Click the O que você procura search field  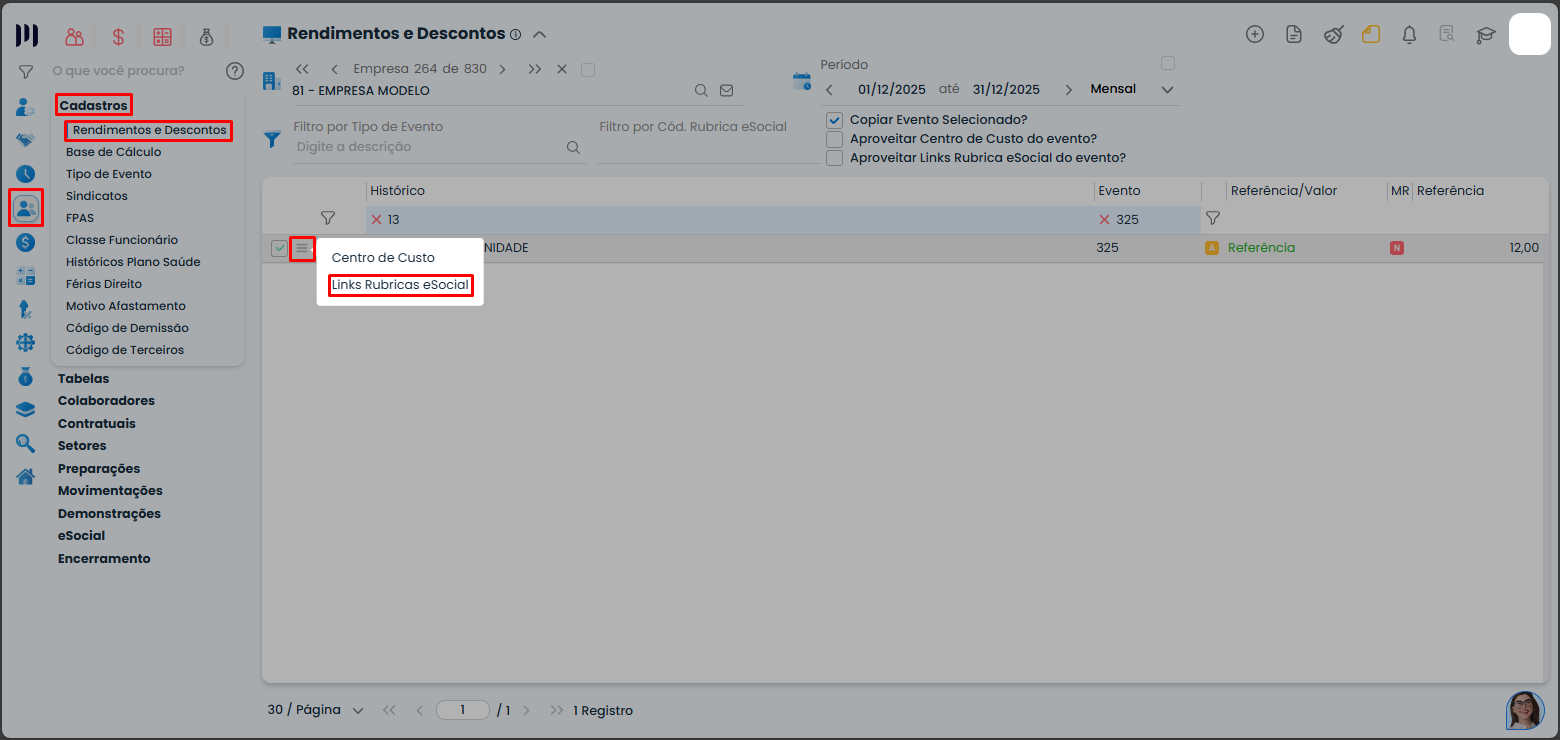click(x=118, y=71)
